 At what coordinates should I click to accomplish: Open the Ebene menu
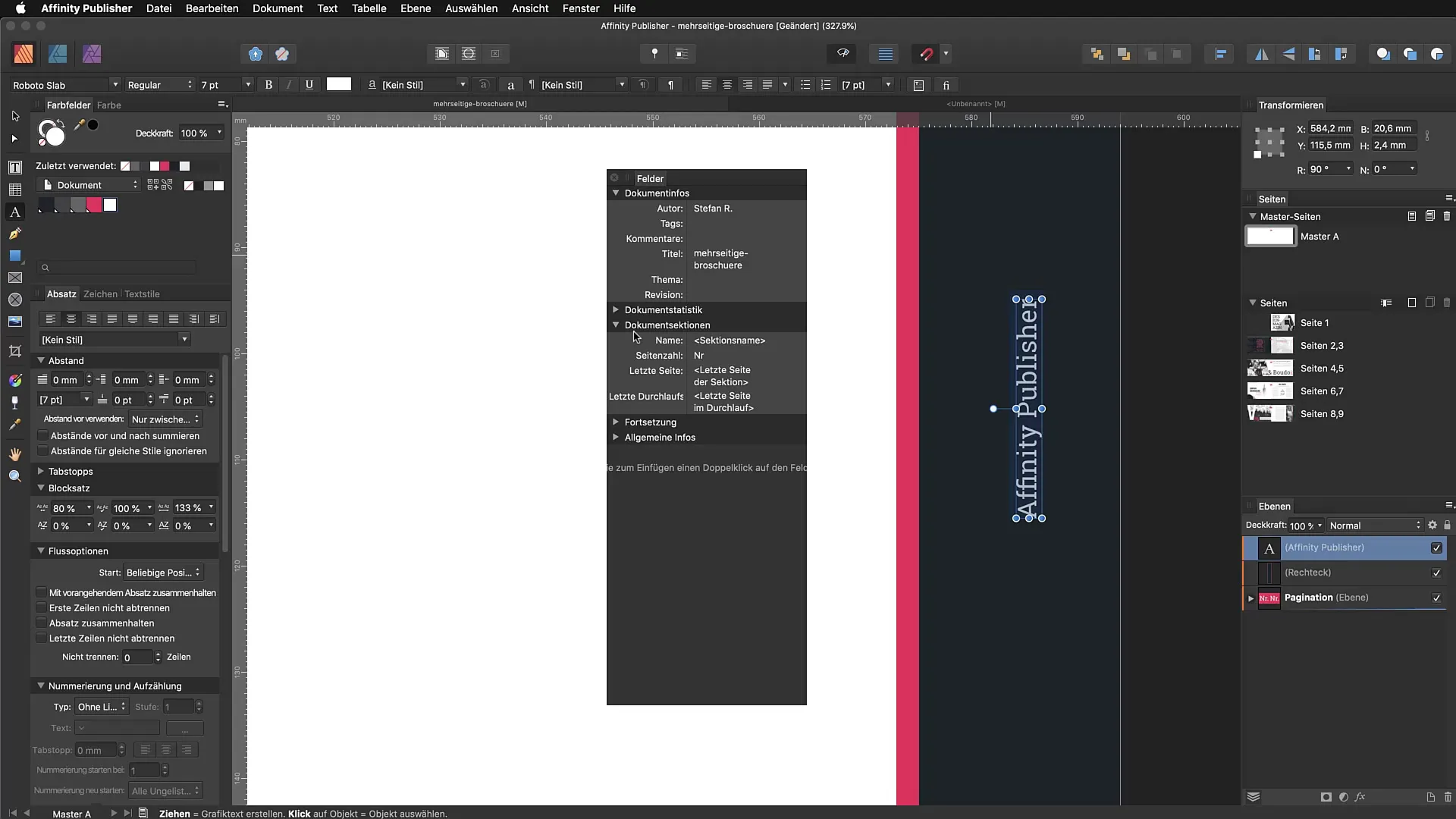click(x=416, y=8)
